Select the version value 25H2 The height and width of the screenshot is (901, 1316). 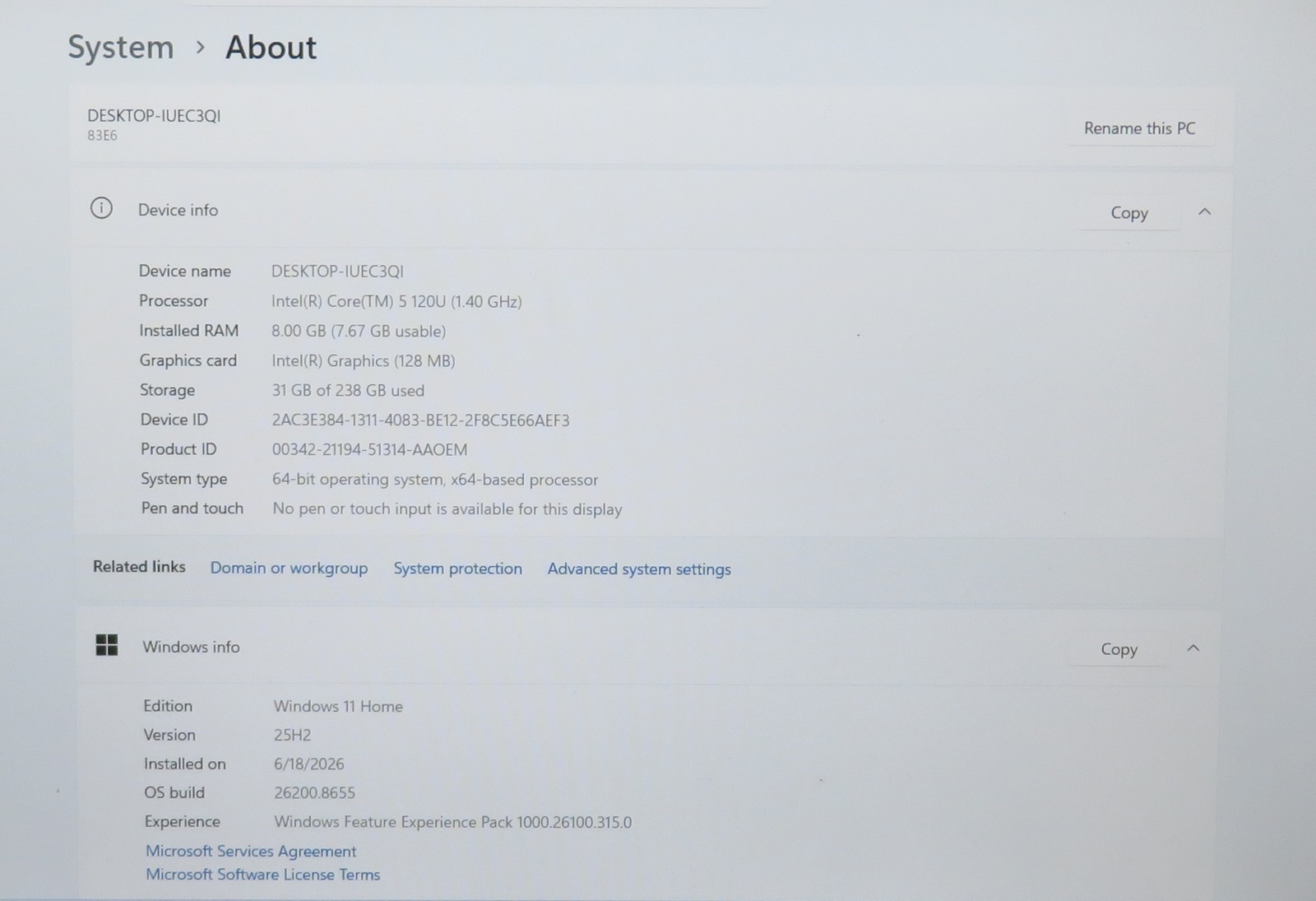(292, 735)
